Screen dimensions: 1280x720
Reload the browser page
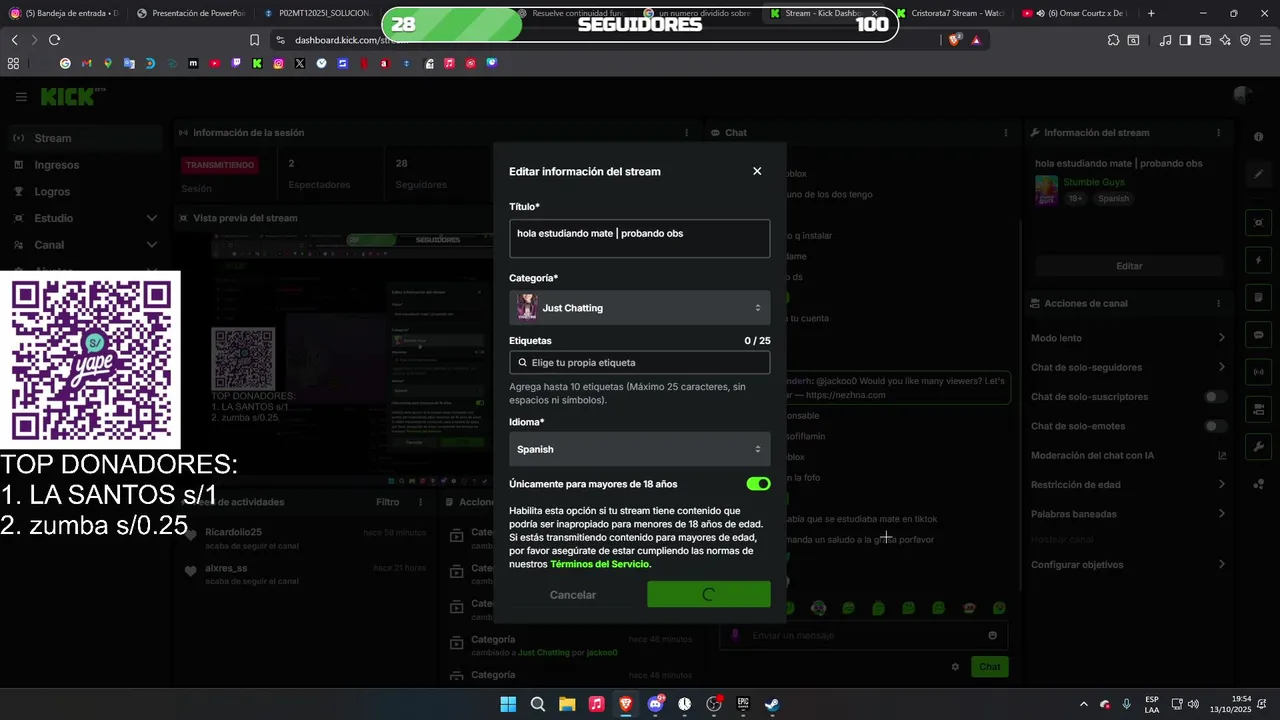pyautogui.click(x=54, y=40)
